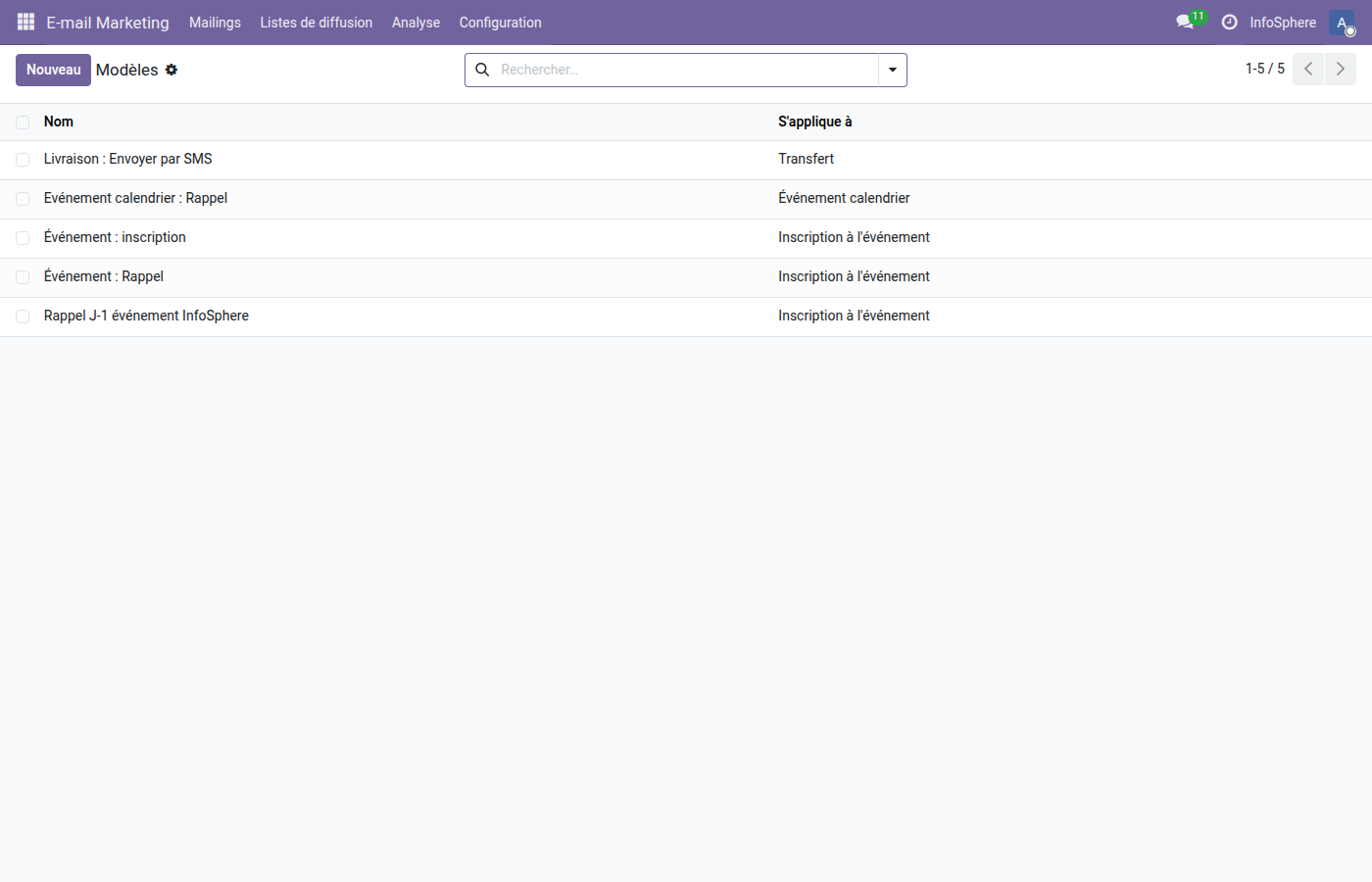The height and width of the screenshot is (882, 1372).
Task: Open the apps grid menu
Action: [x=25, y=22]
